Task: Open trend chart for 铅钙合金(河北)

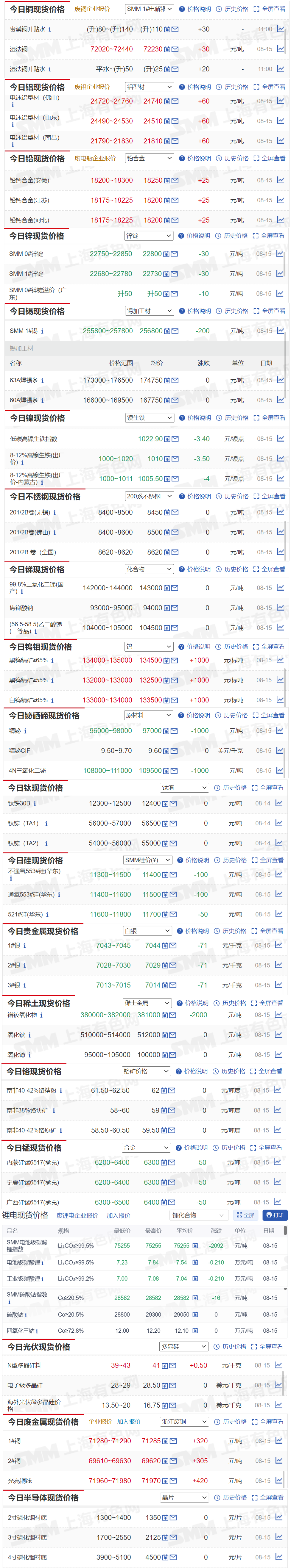Action: tap(281, 220)
